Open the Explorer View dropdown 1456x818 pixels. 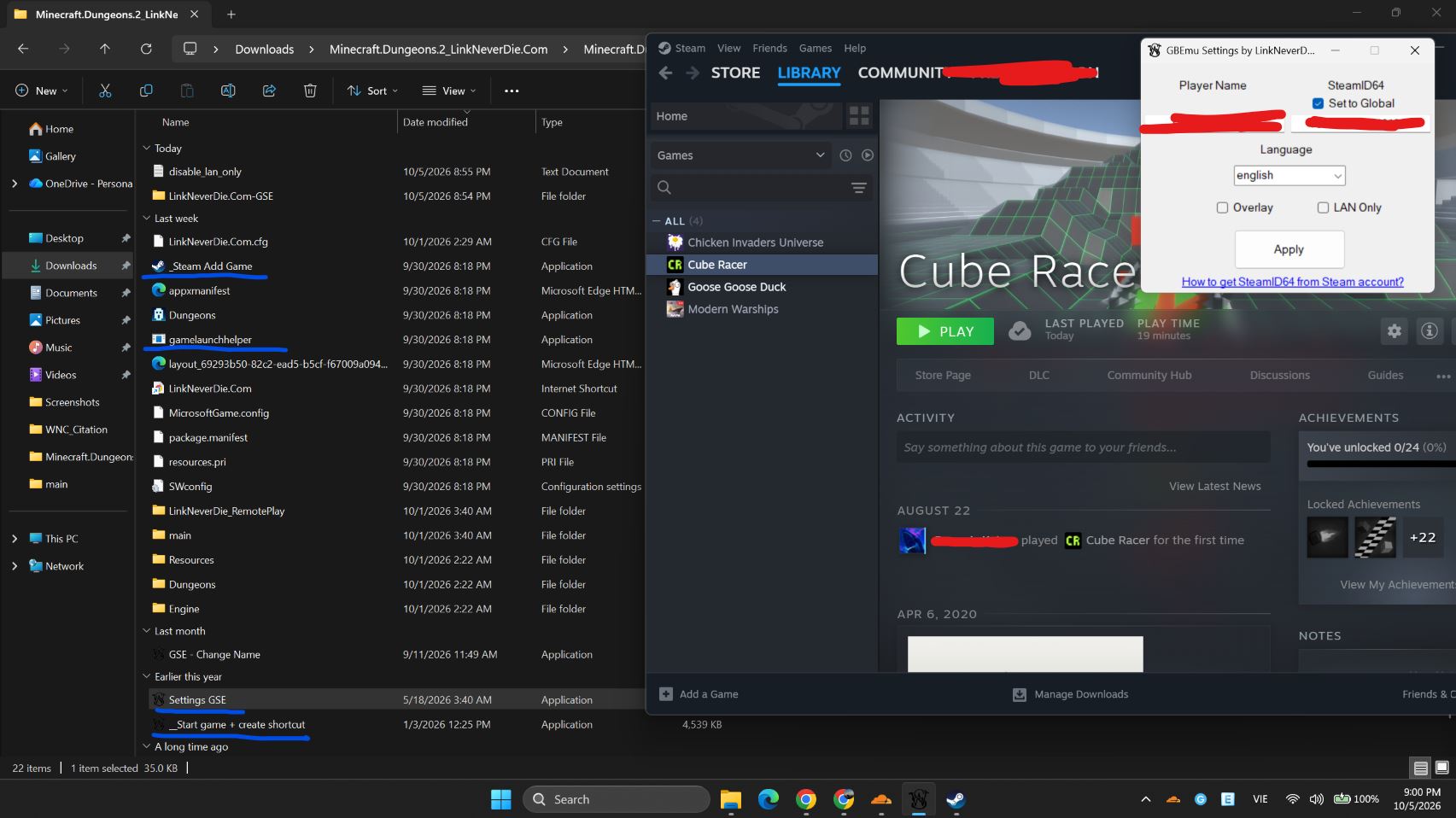click(449, 91)
